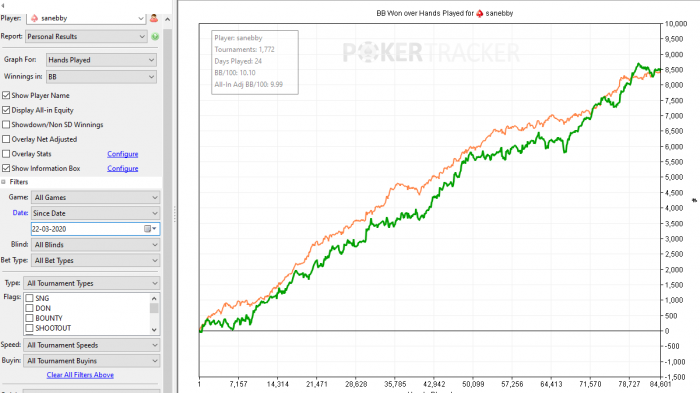The height and width of the screenshot is (393, 700).
Task: Click the 'Days Played: 24' text
Action: click(238, 61)
